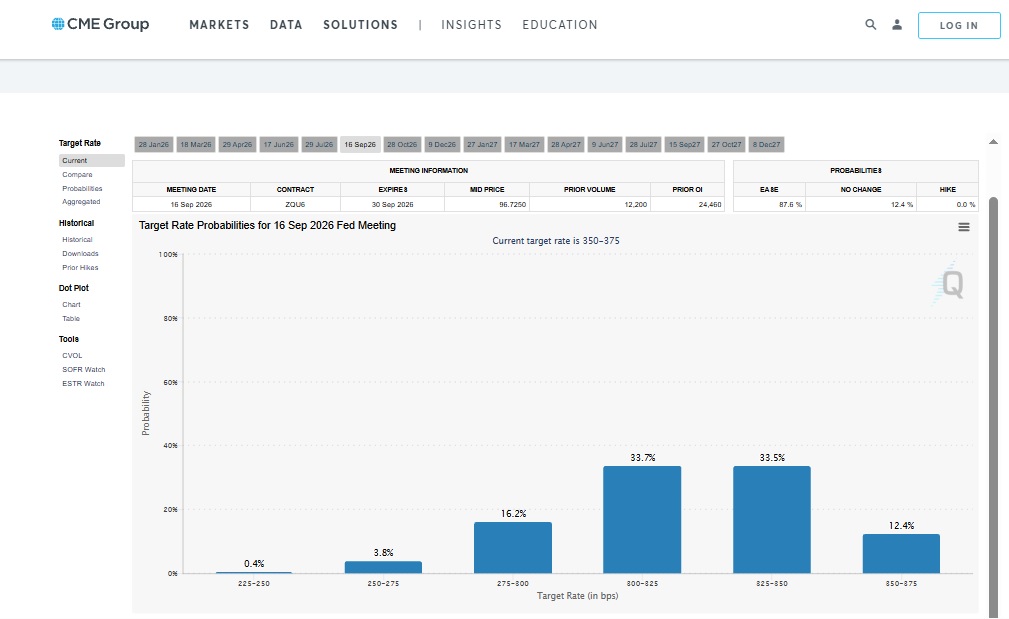Open the chart hamburger menu icon
Viewport: 1009px width, 619px height.
964,227
